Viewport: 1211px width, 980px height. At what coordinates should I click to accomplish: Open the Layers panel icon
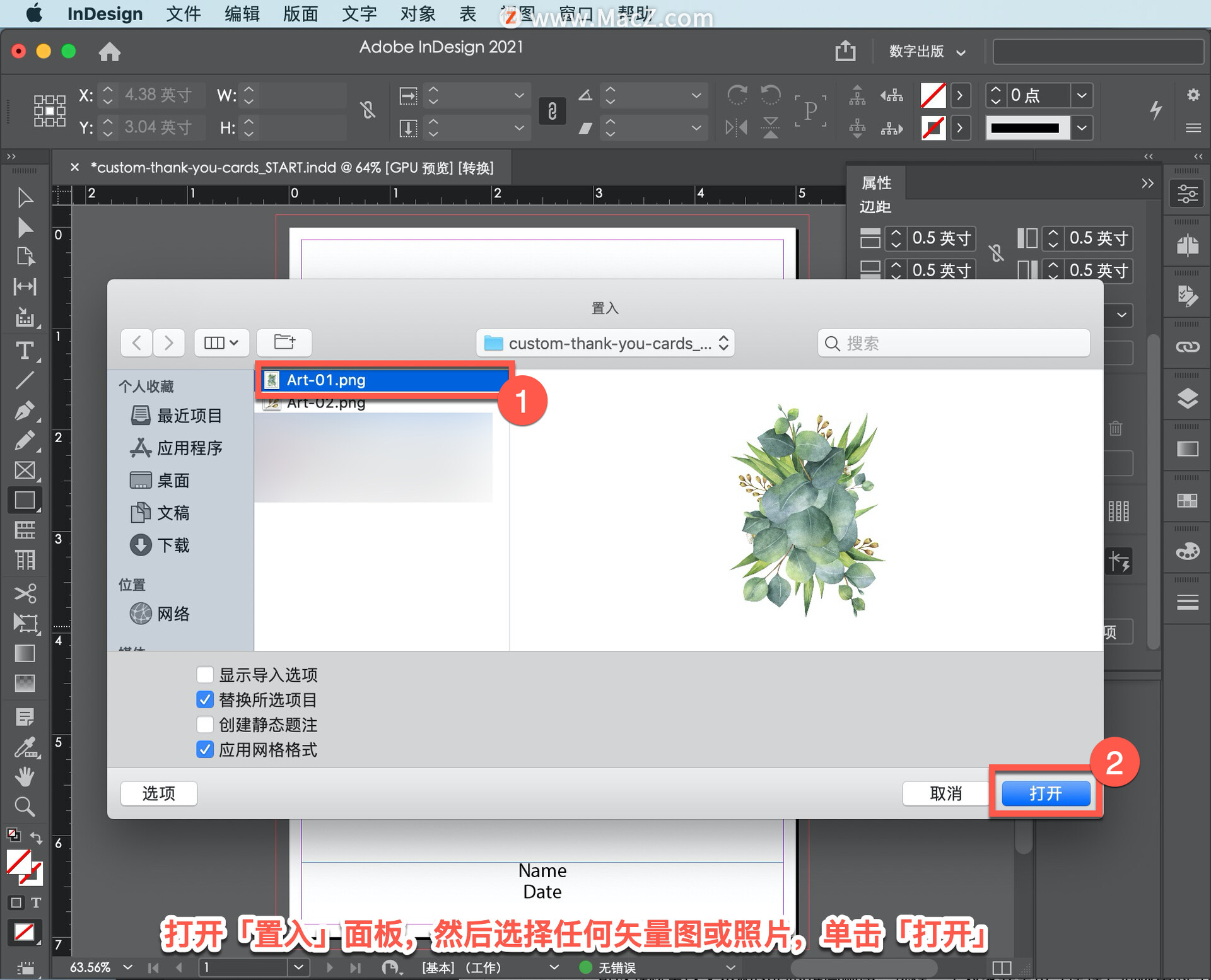pos(1187,399)
